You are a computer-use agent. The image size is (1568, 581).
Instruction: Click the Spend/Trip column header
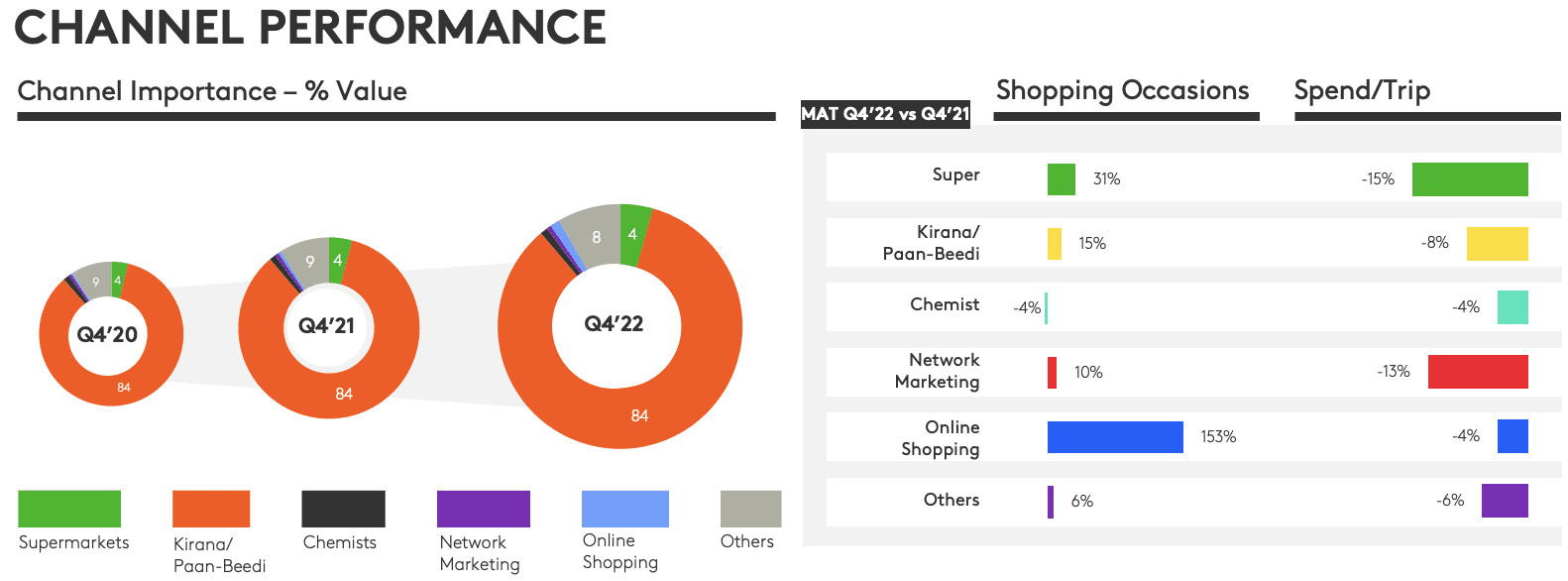click(x=1362, y=90)
